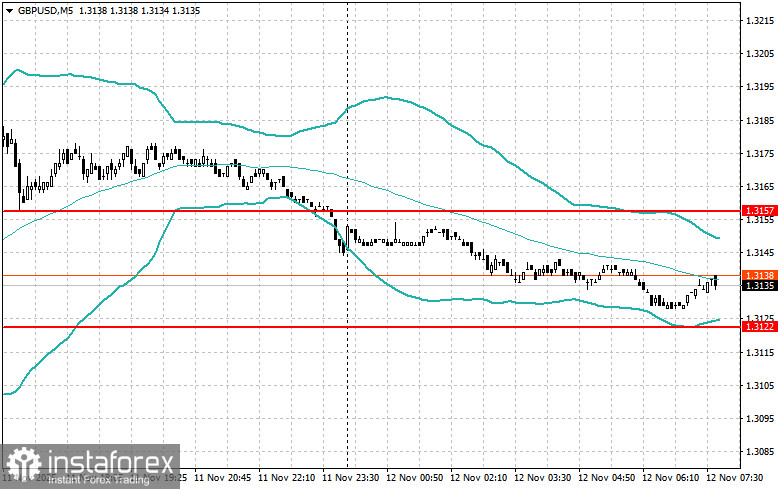
Task: Click the 12 Nov 00:50 time label
Action: pos(414,478)
